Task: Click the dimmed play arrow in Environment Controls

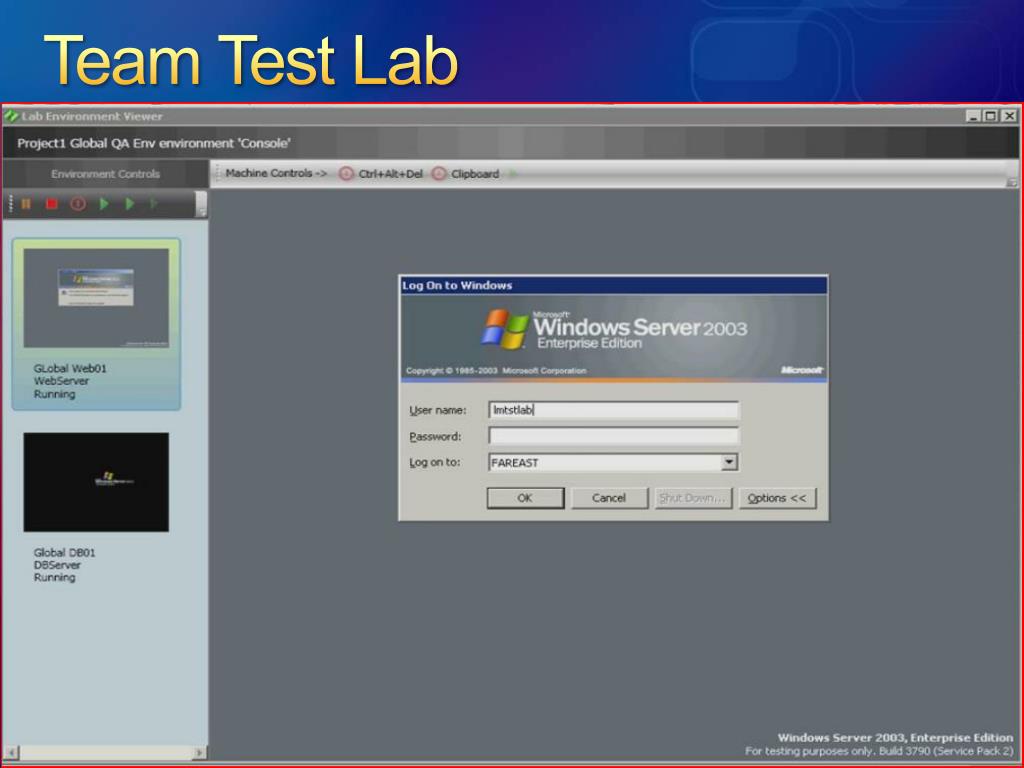Action: click(x=153, y=204)
